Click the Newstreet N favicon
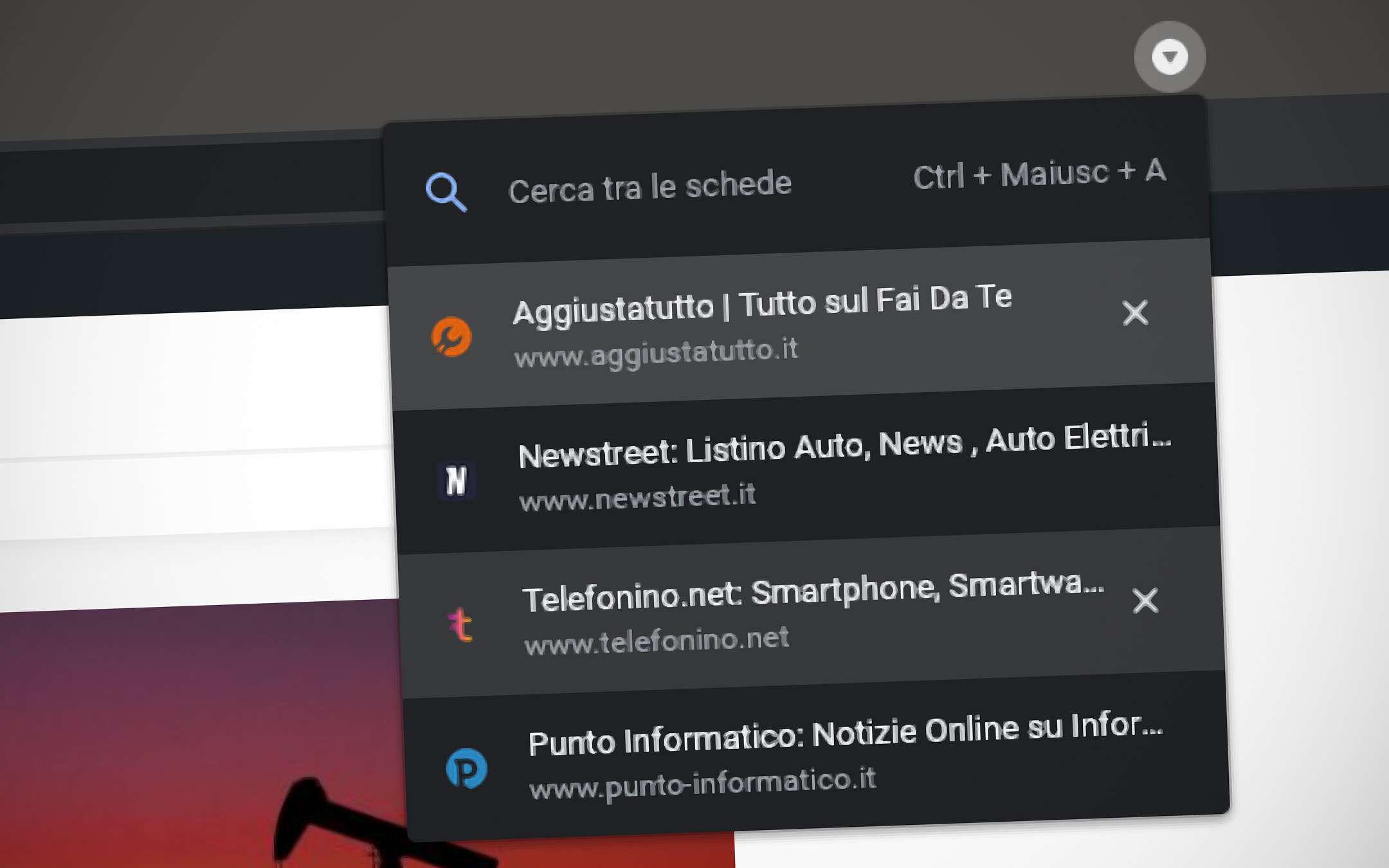The image size is (1389, 868). point(457,479)
